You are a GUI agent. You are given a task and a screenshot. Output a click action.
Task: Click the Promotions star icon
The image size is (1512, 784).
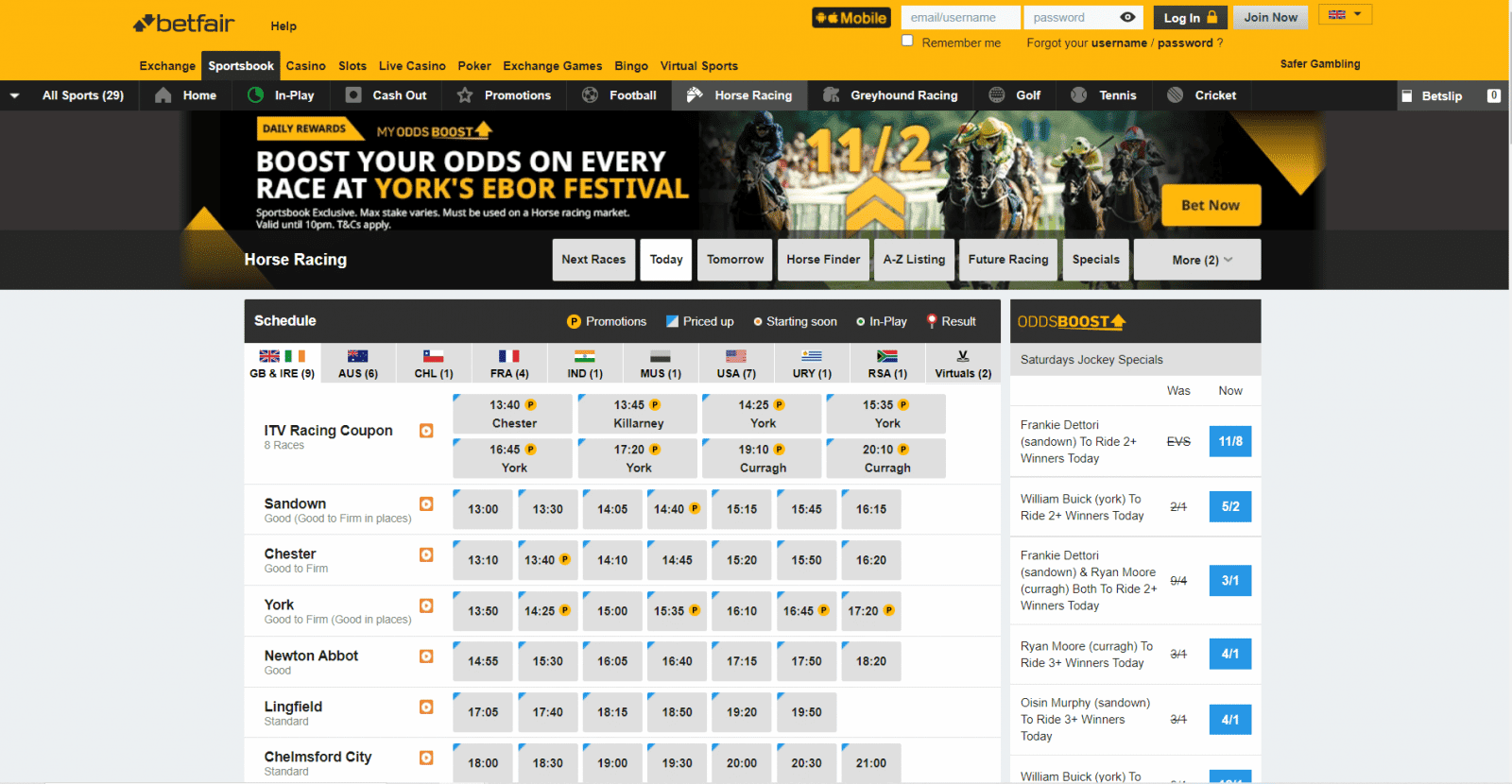click(465, 95)
